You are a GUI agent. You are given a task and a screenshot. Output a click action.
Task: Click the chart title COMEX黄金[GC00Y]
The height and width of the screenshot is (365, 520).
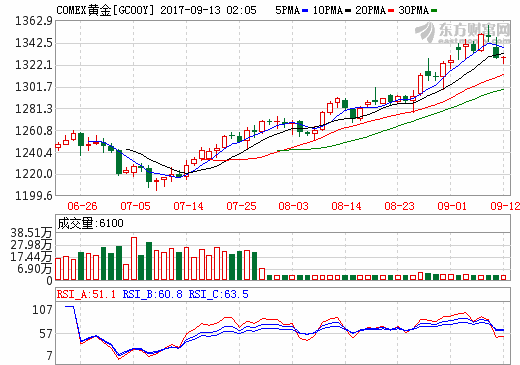point(105,10)
